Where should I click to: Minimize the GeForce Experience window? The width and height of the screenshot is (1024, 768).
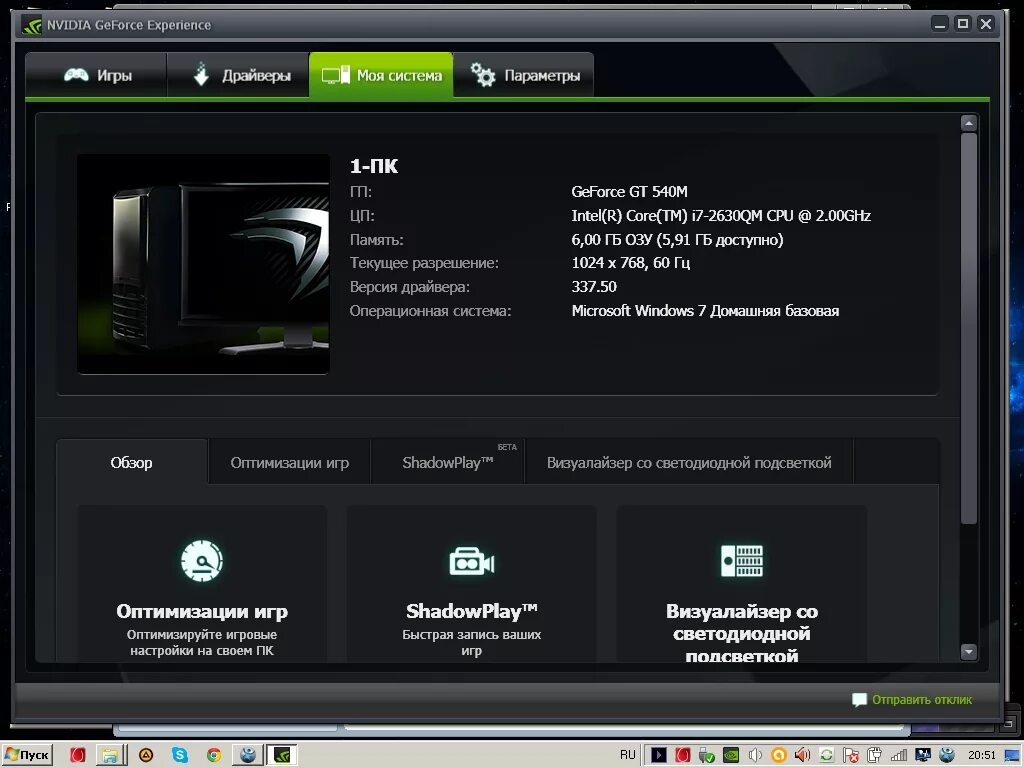tap(940, 24)
